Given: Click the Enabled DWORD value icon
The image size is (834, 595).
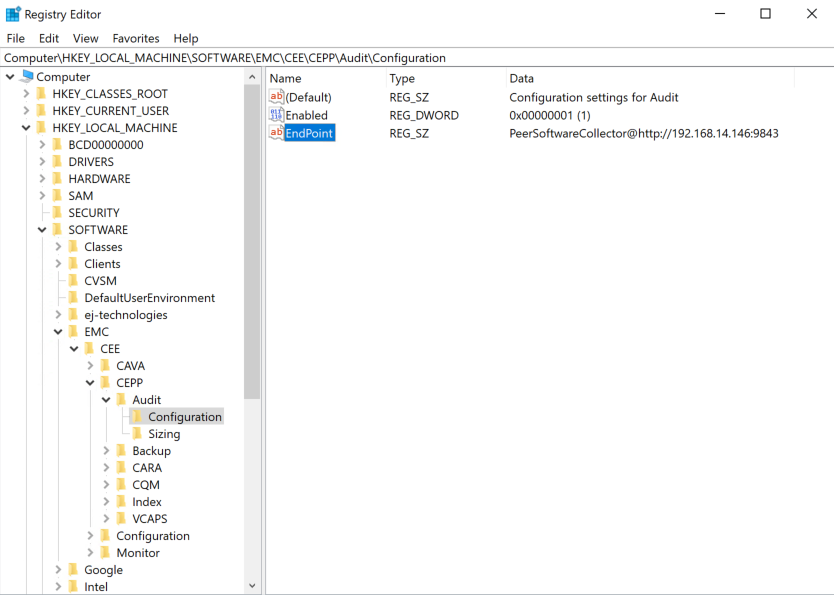Looking at the screenshot, I should 276,115.
